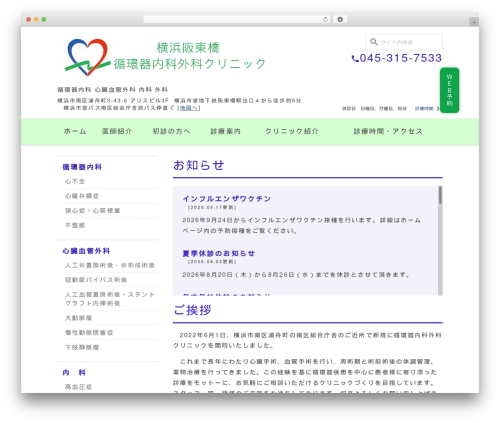Screen dimensions: 500x423
Task: Click the browser reload icon
Action: pyautogui.click(x=325, y=20)
